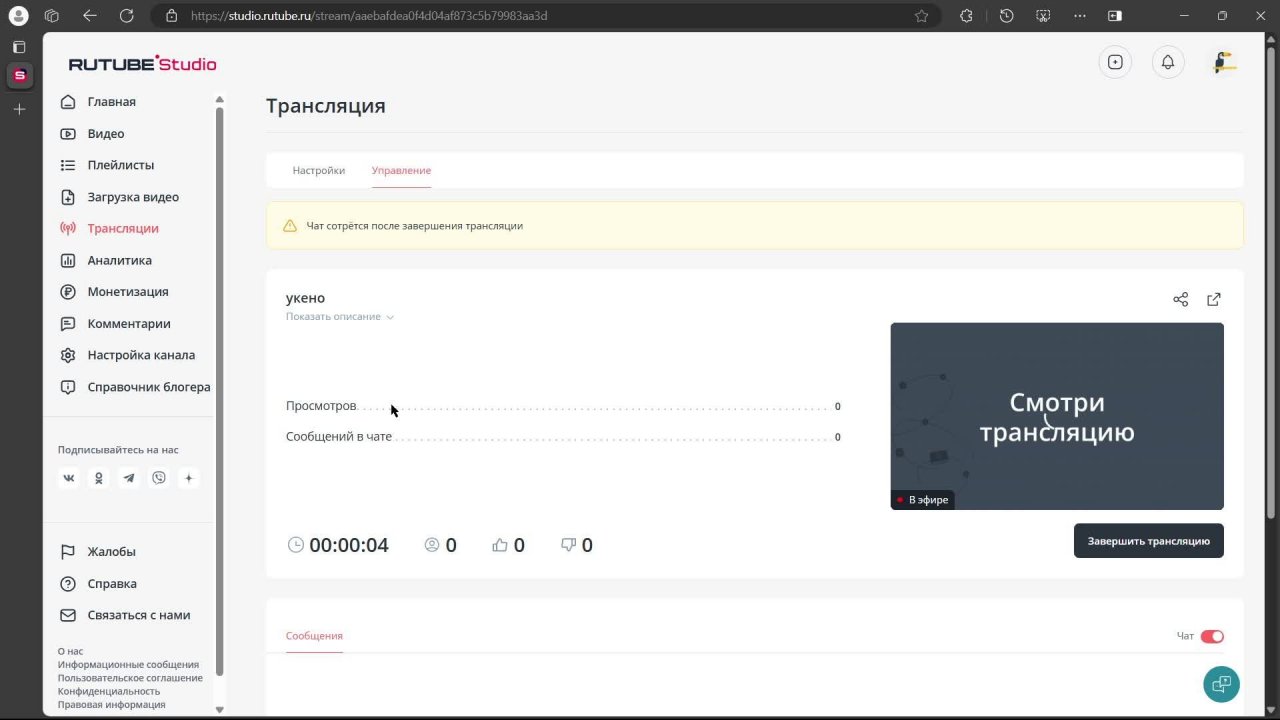Click the browser profile icon
The width and height of the screenshot is (1280, 720).
point(18,16)
